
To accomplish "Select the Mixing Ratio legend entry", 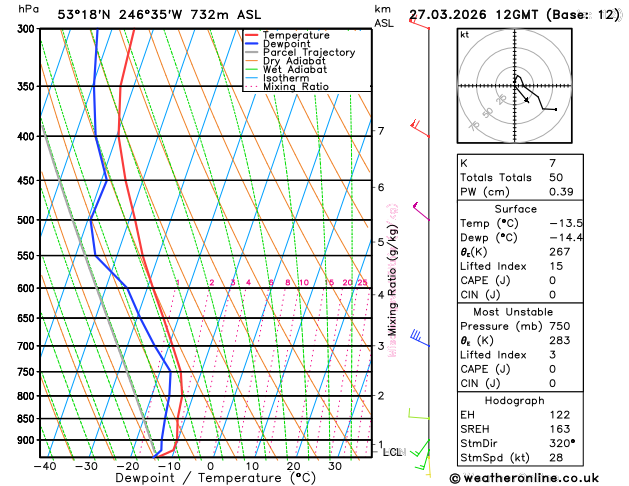I will (x=296, y=87).
